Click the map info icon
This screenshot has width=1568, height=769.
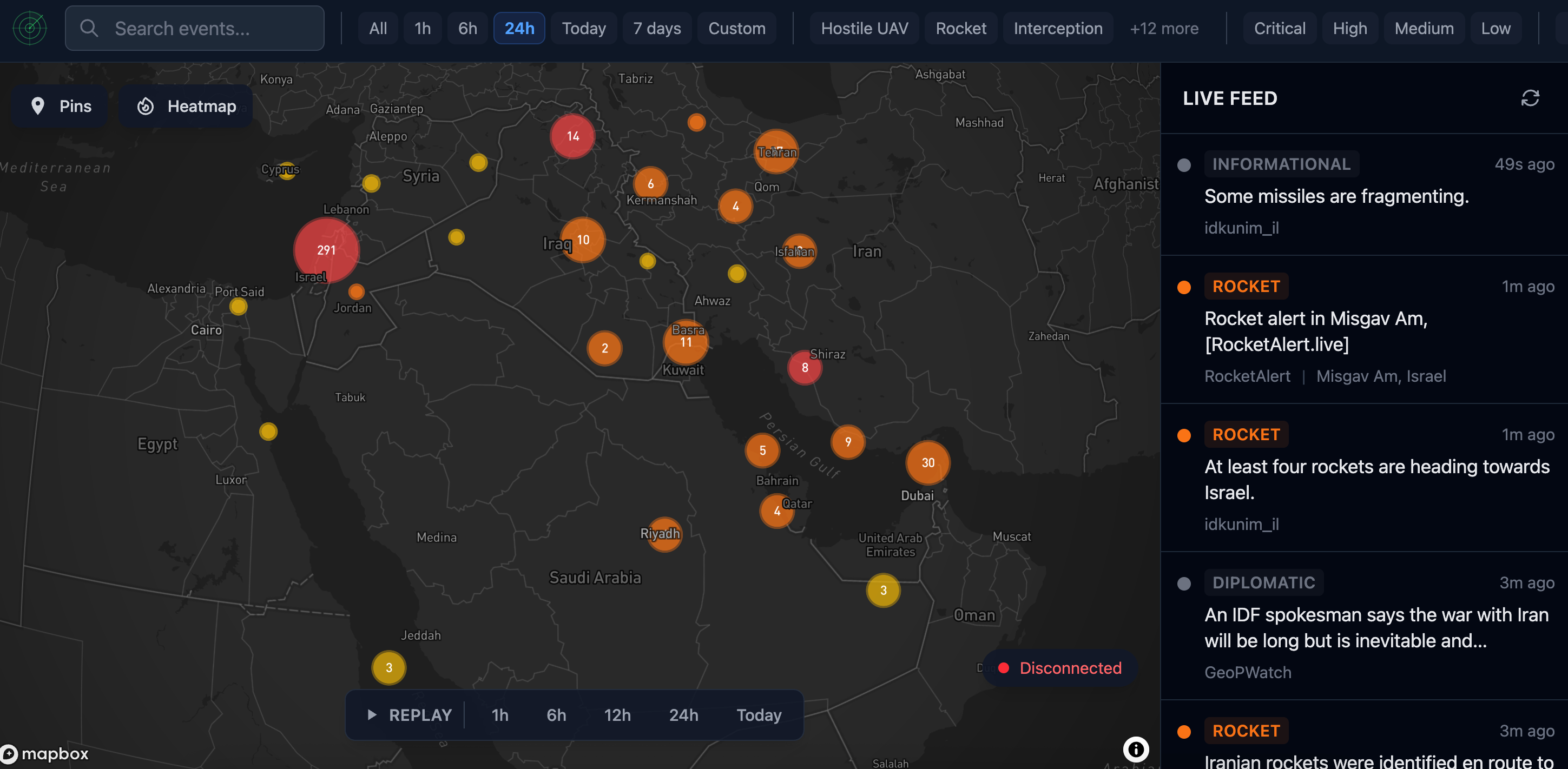(x=1135, y=749)
